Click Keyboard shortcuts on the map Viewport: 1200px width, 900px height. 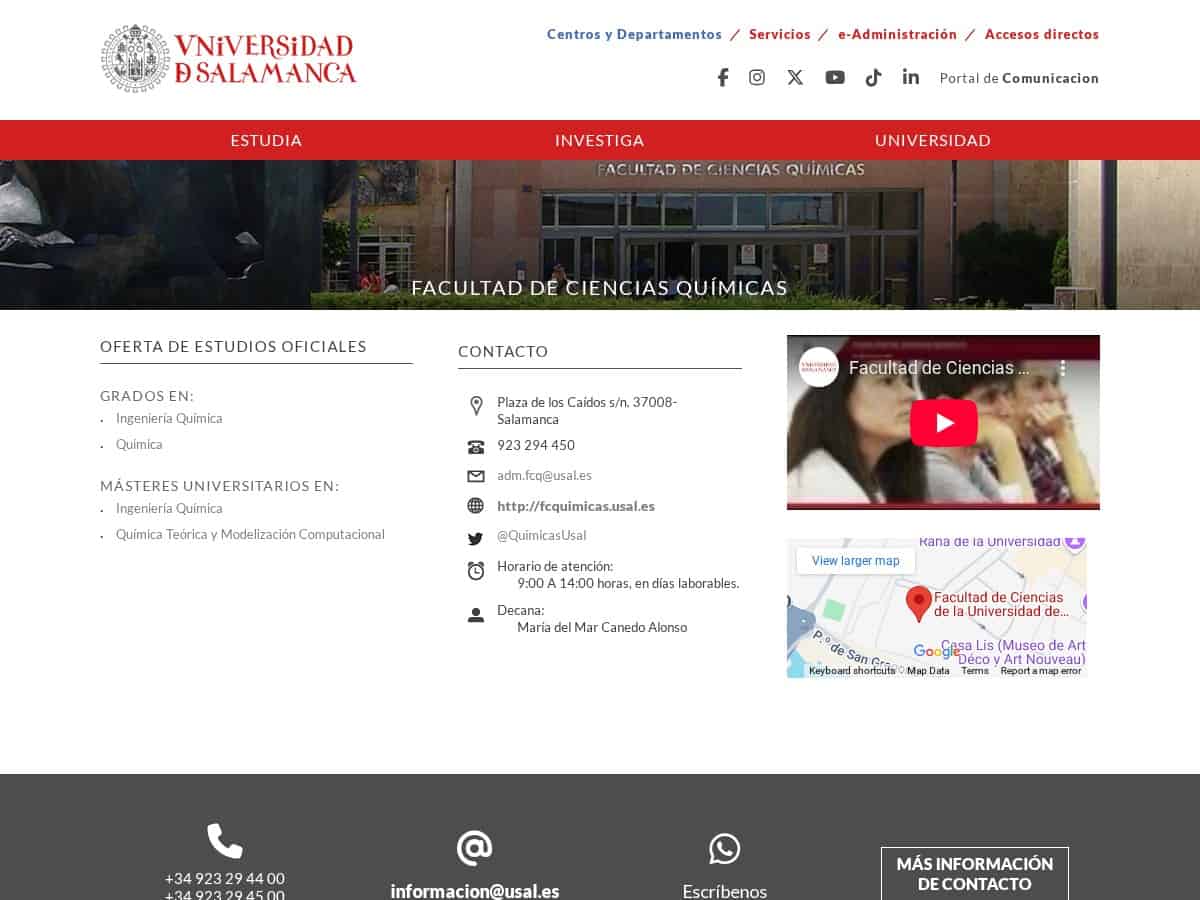coord(852,671)
